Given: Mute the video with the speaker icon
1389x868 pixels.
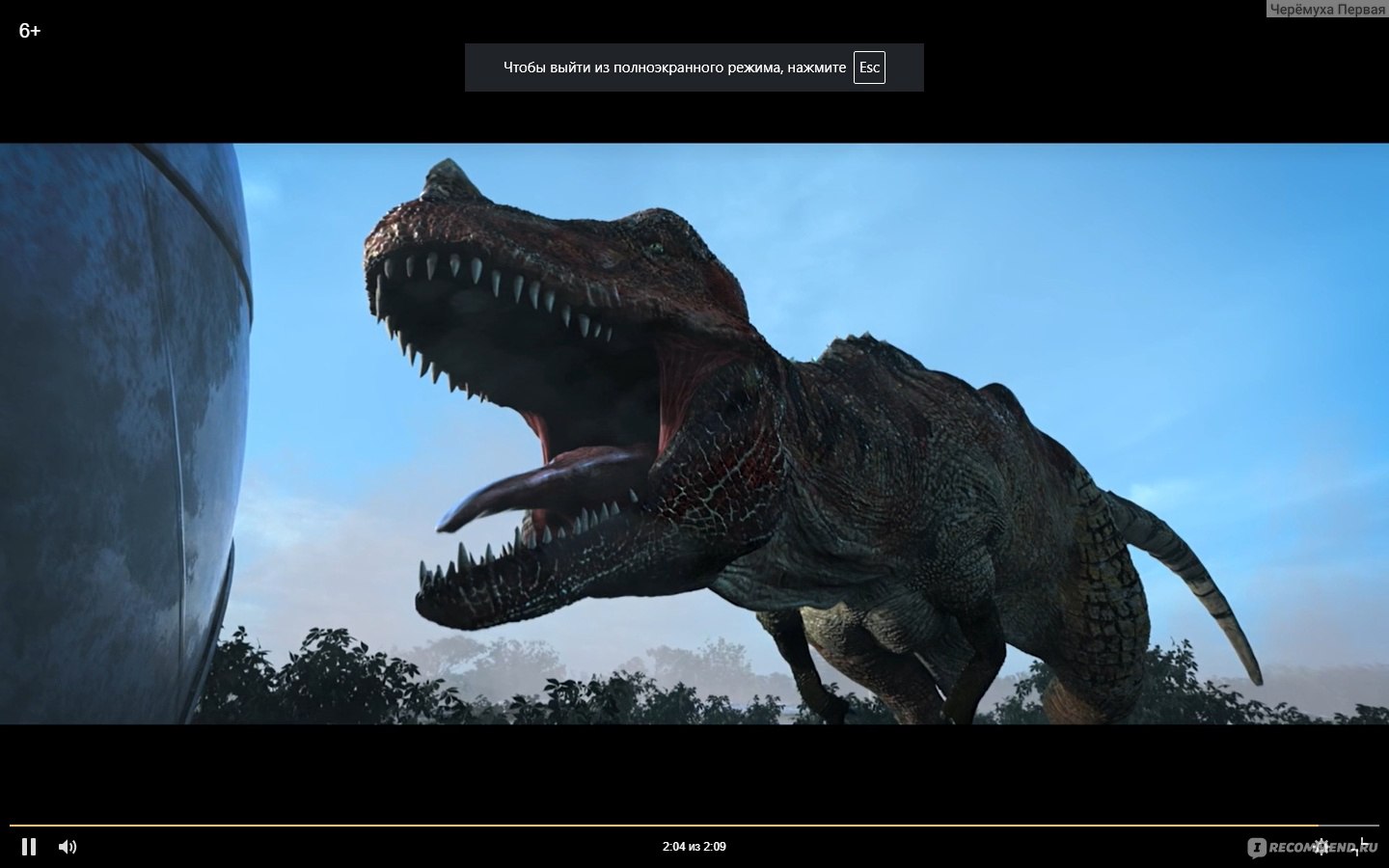Looking at the screenshot, I should tap(67, 847).
